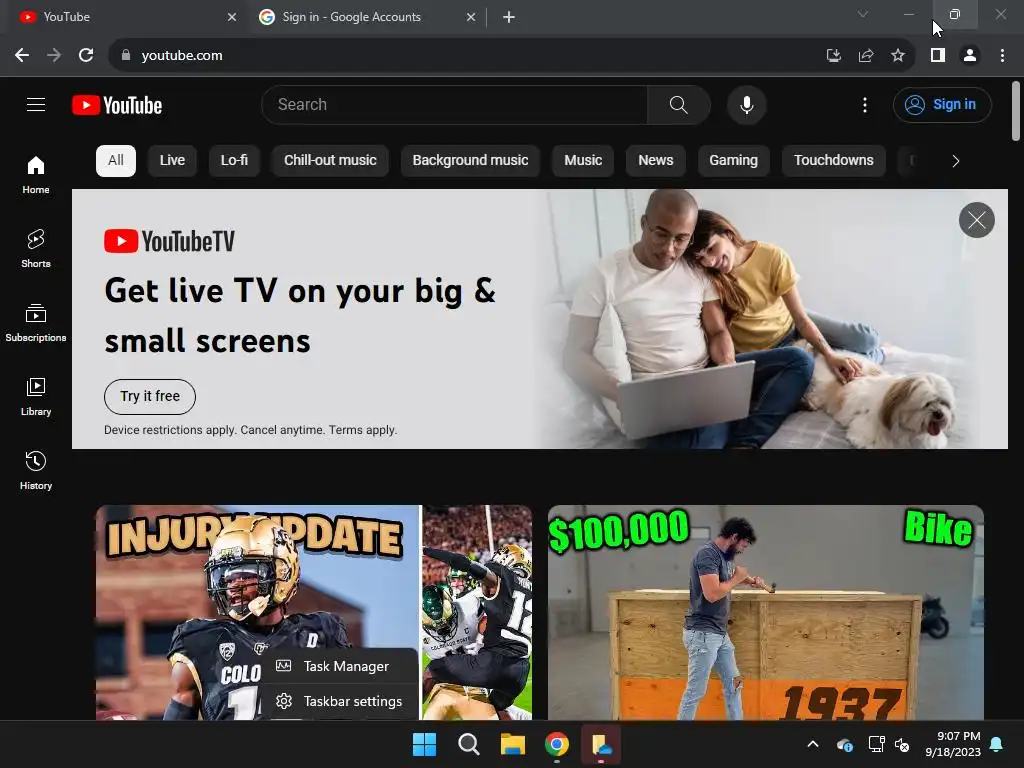Open Library from sidebar

point(36,396)
